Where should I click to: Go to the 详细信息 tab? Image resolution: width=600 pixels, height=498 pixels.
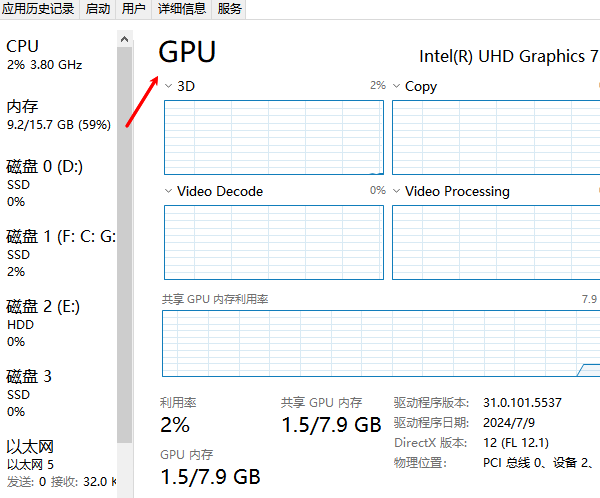pyautogui.click(x=181, y=9)
